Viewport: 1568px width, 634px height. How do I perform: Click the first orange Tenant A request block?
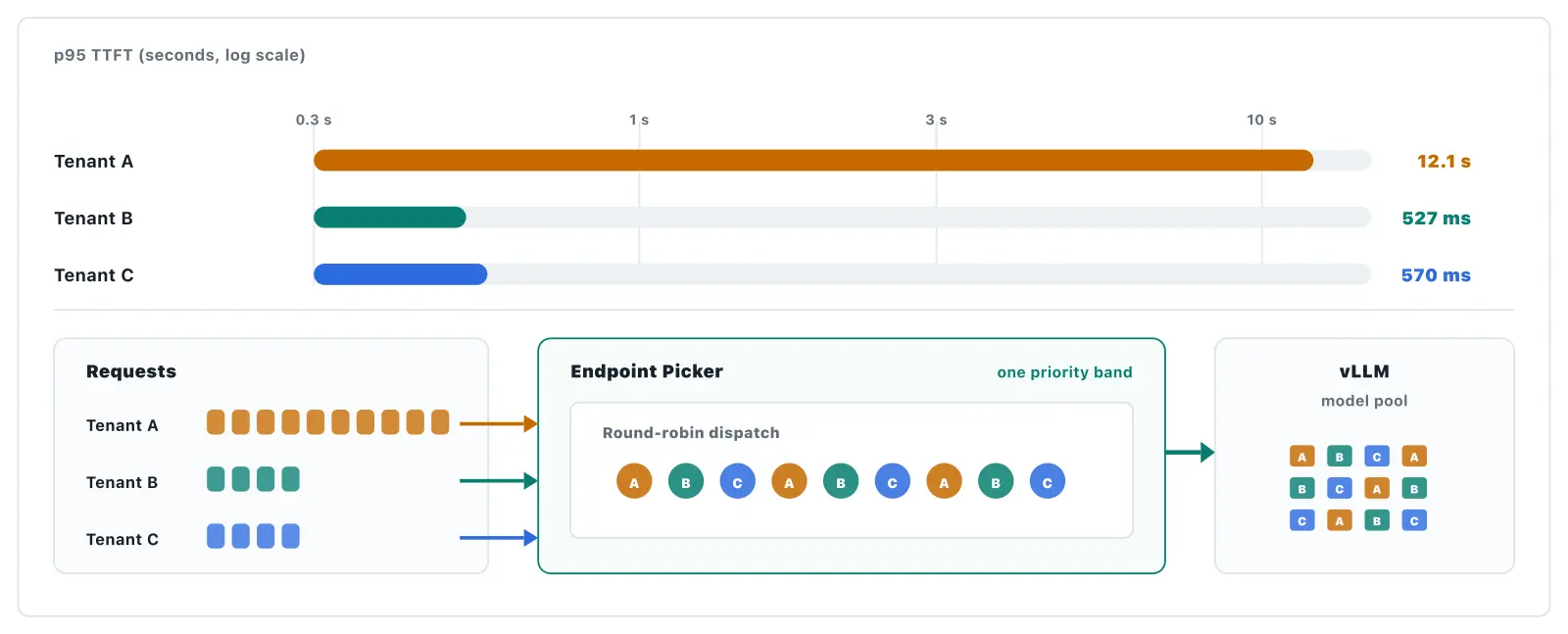point(216,422)
